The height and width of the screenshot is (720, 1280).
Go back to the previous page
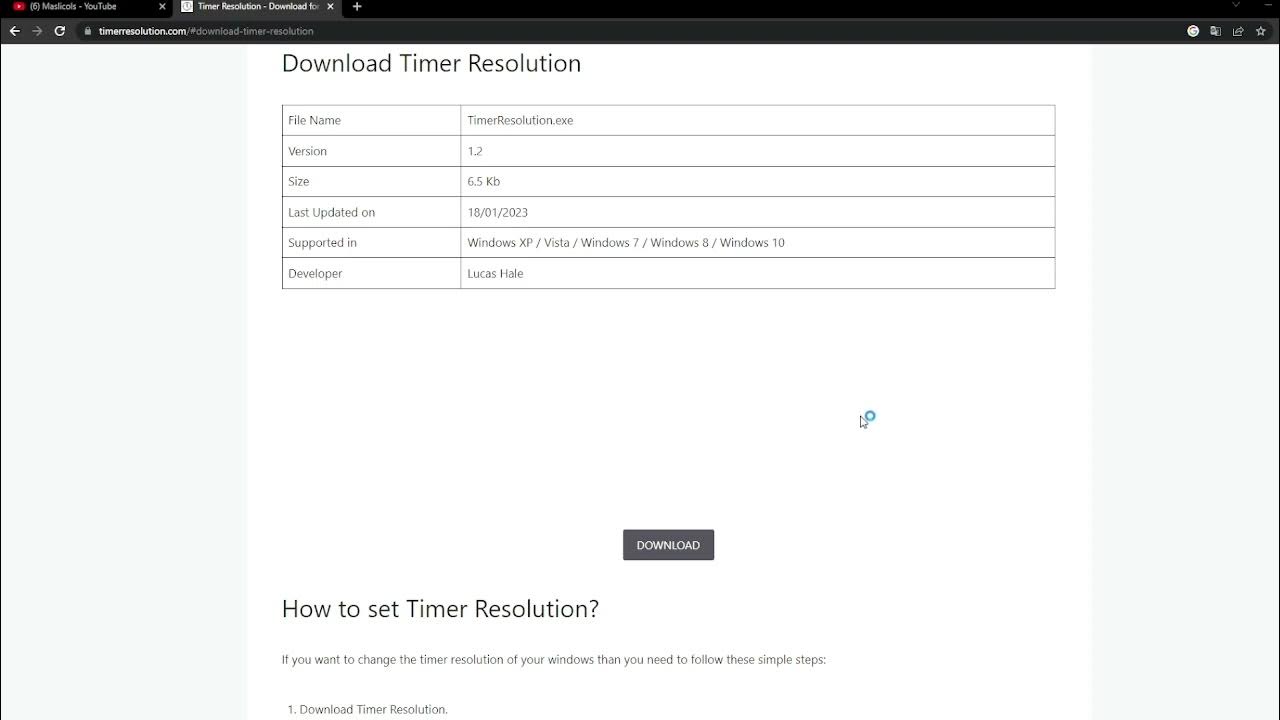click(14, 31)
